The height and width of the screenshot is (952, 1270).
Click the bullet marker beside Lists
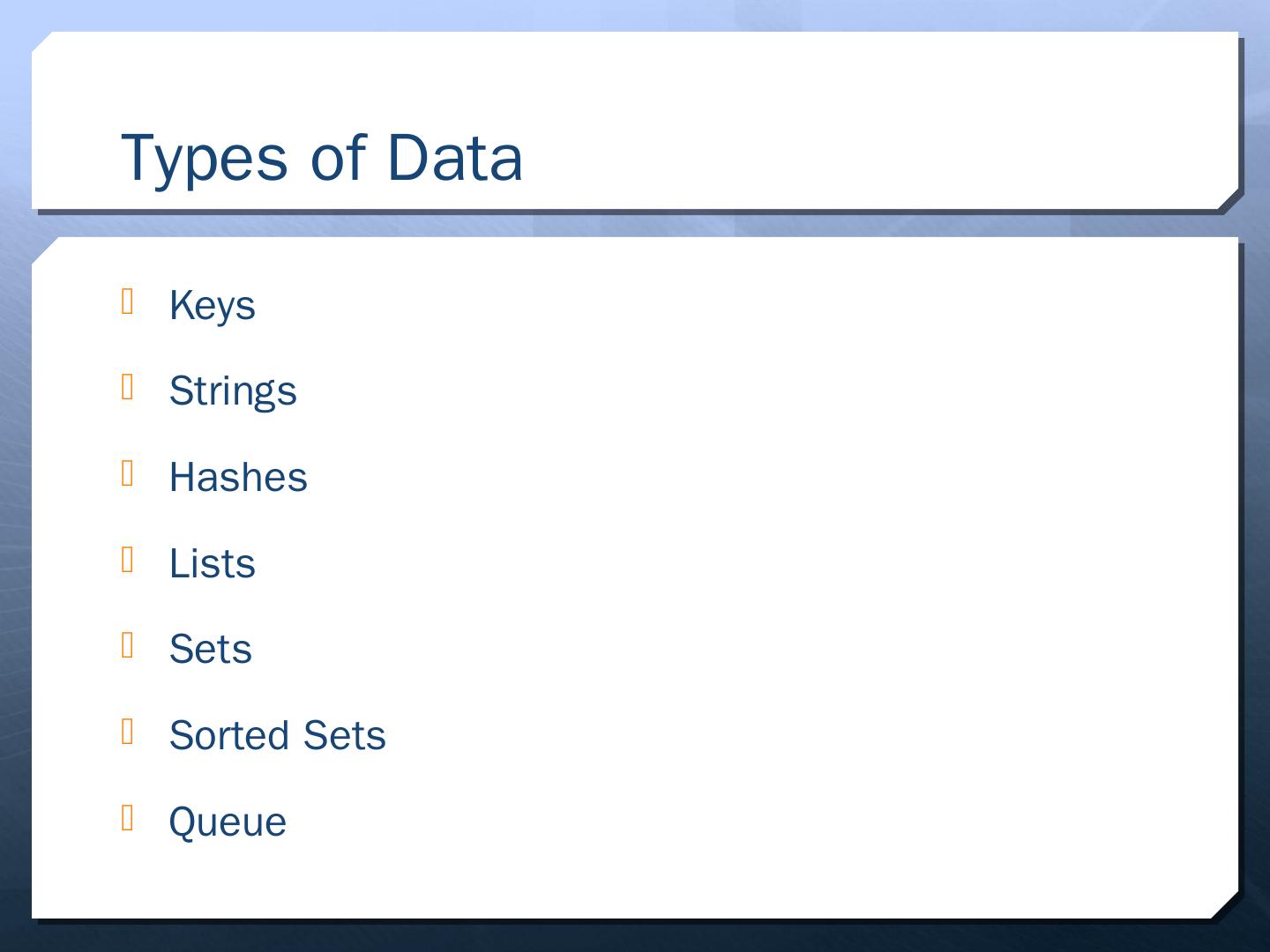point(128,560)
